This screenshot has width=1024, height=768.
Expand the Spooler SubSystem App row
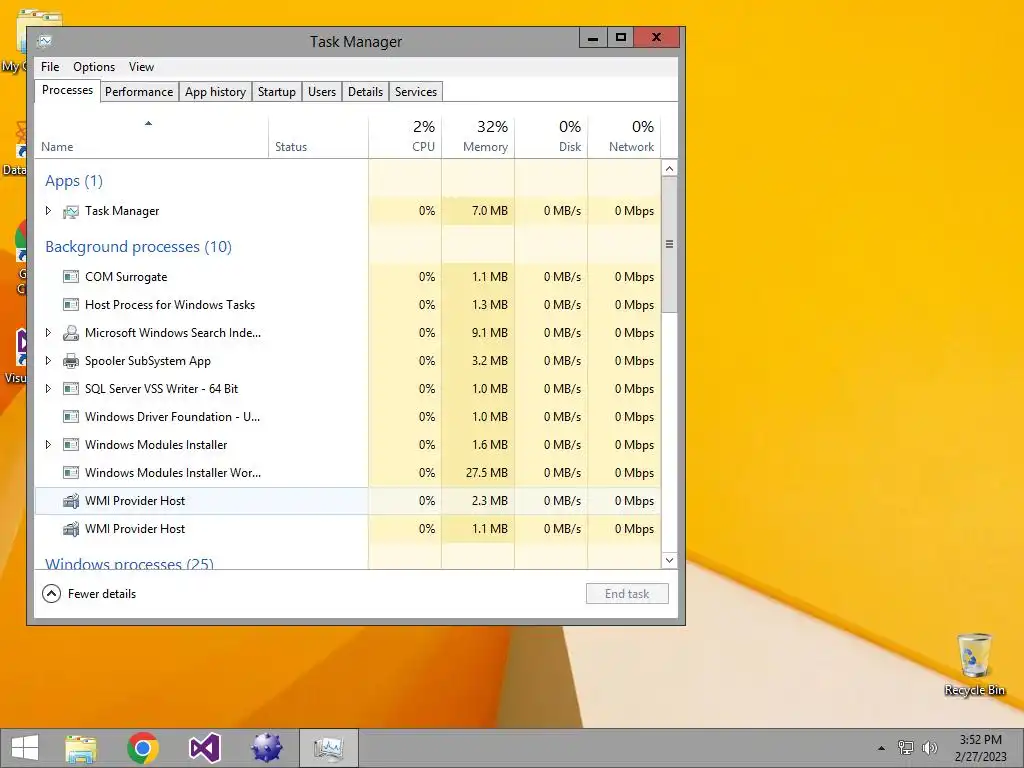[48, 361]
